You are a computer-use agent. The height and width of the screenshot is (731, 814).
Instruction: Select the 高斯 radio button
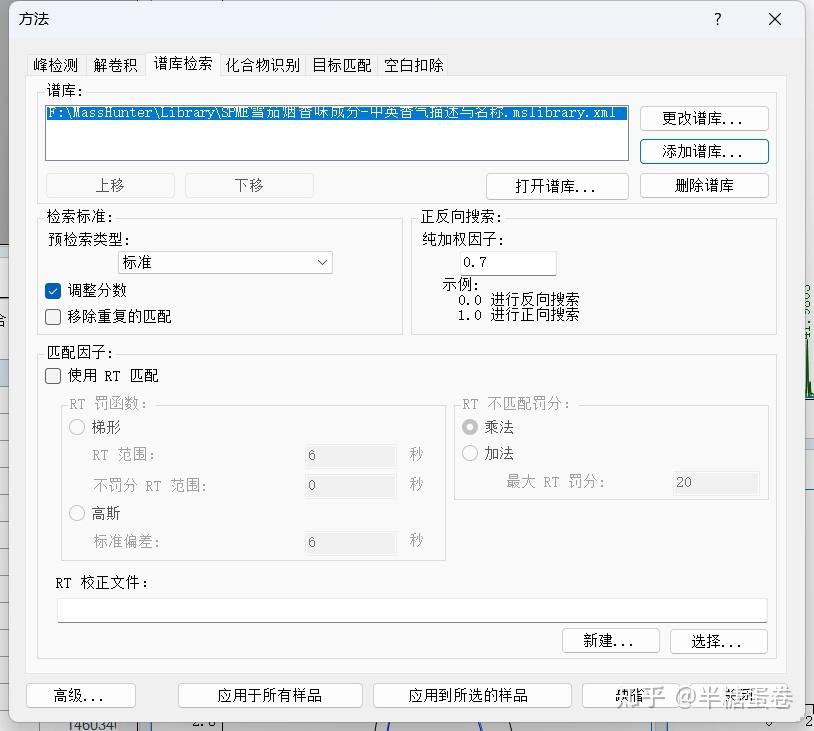coord(77,513)
